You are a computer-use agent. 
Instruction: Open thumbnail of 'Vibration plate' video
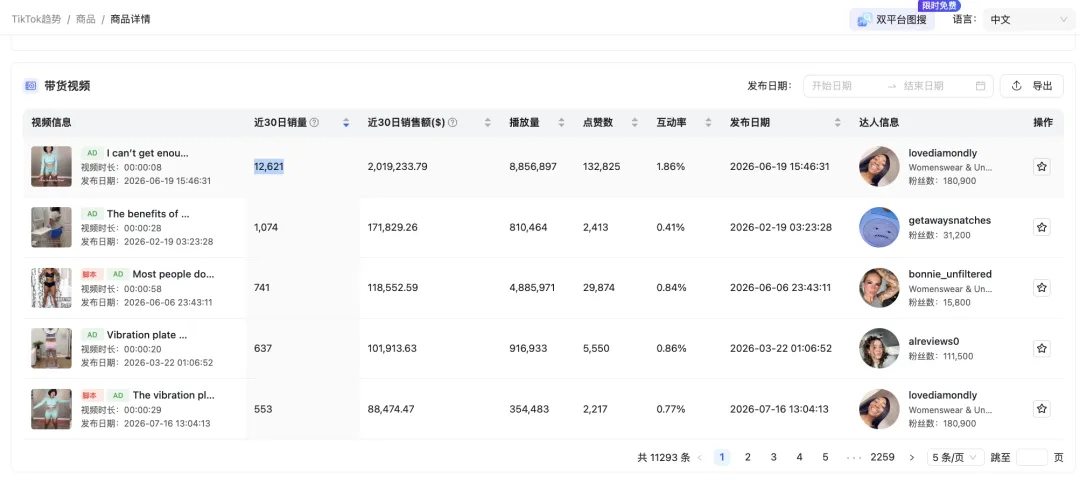(x=51, y=348)
